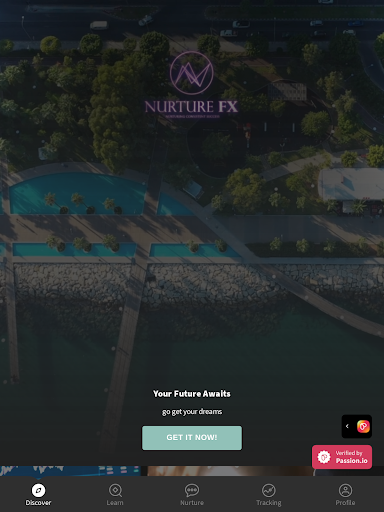
Task: Click the Passion.io app logo icon
Action: [x=363, y=426]
